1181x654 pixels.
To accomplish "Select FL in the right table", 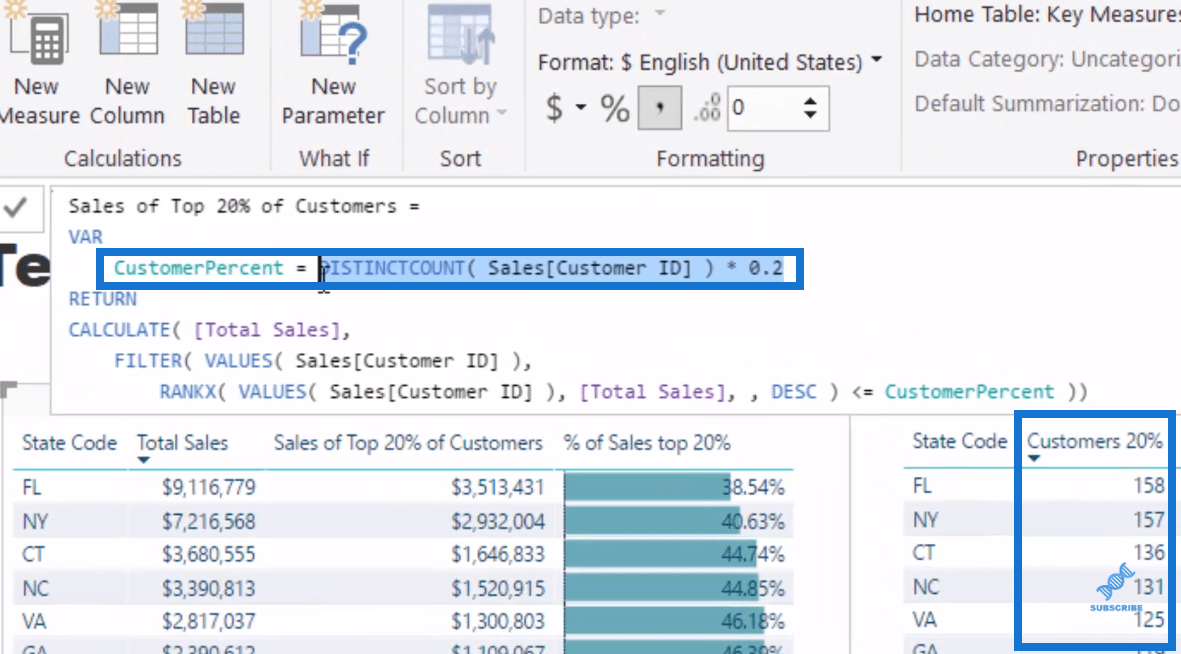I will coord(922,486).
